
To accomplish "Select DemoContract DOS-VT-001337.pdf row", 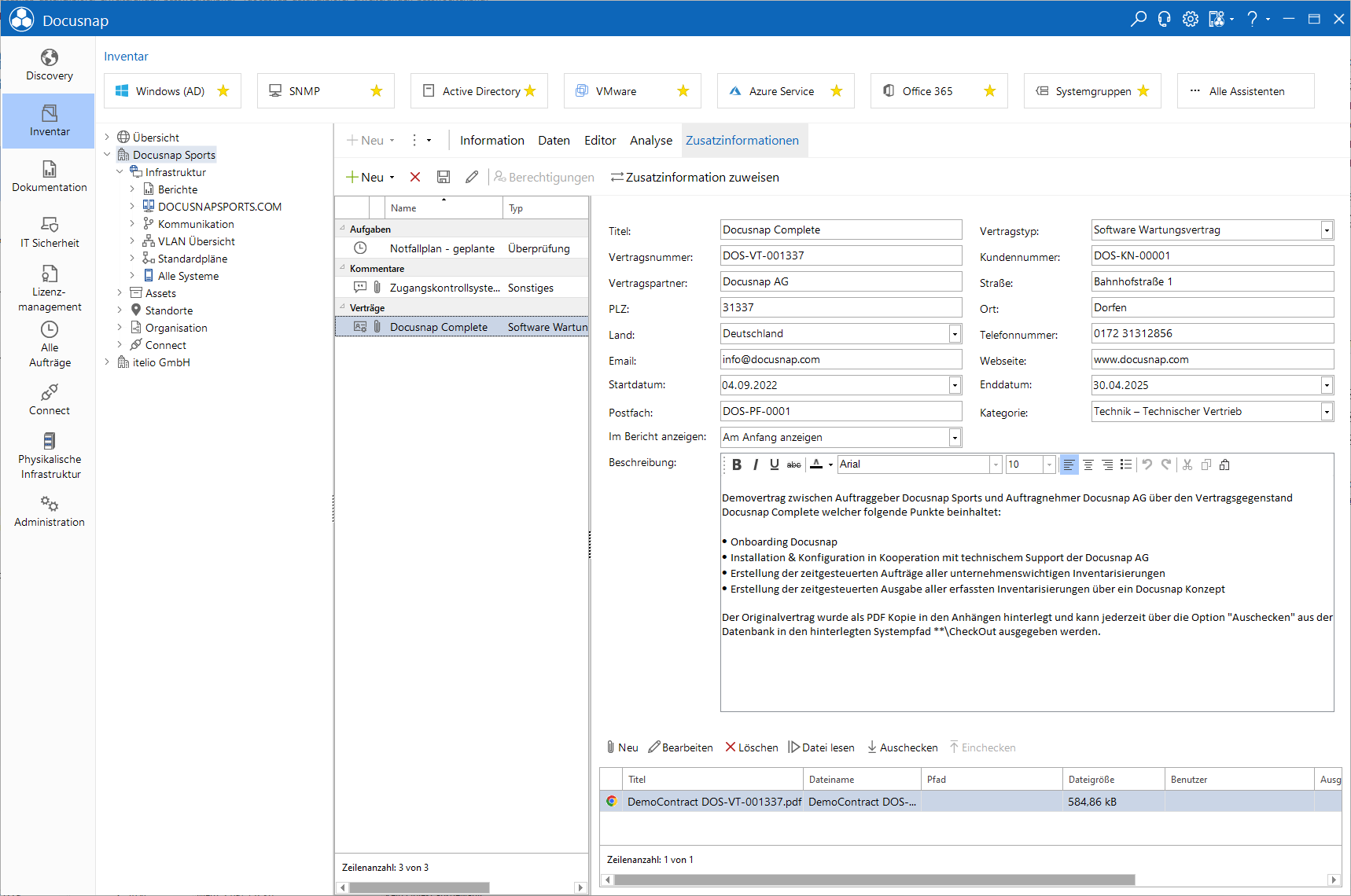I will tap(970, 802).
